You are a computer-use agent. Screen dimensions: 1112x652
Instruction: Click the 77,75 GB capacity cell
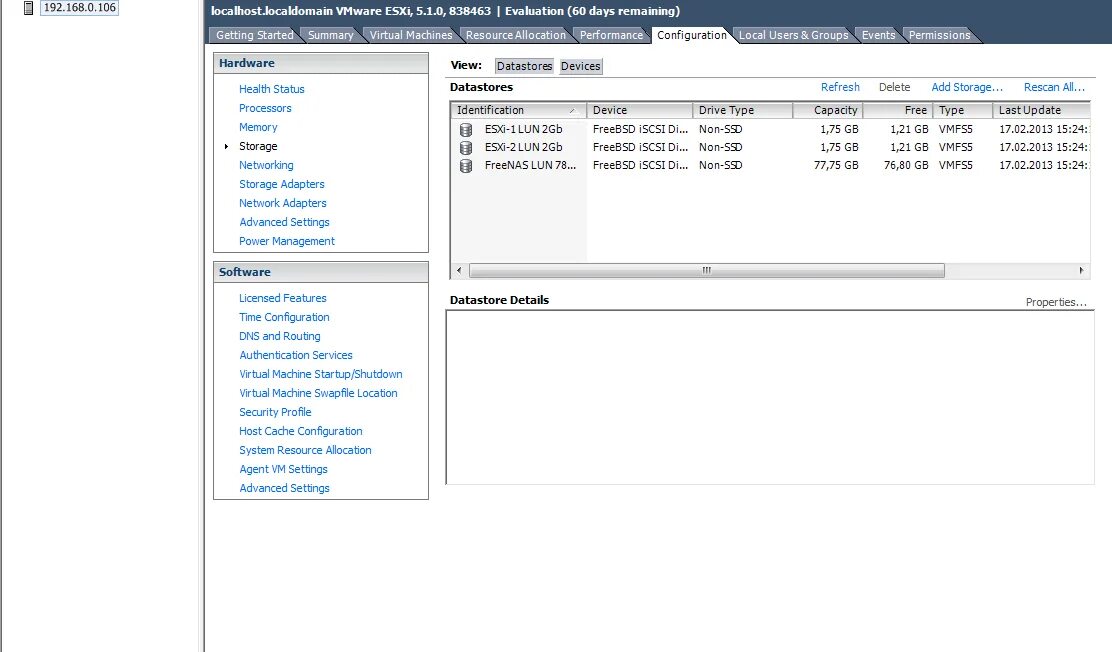pyautogui.click(x=835, y=165)
